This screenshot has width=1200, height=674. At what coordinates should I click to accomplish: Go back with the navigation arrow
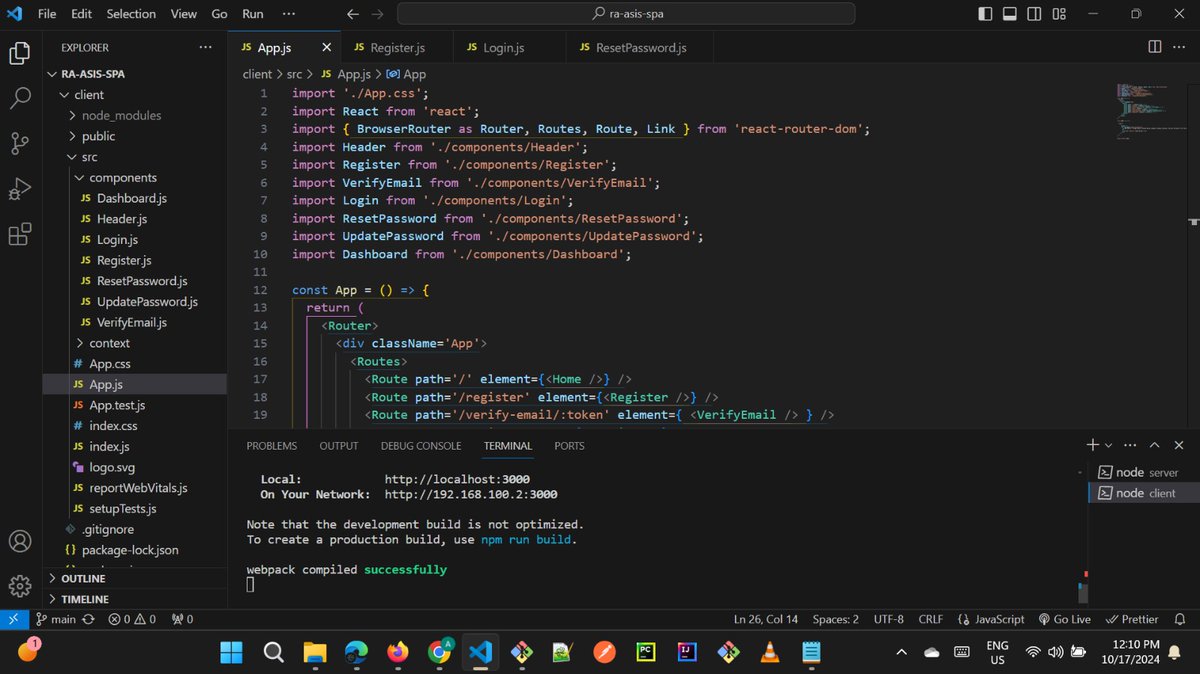click(352, 14)
